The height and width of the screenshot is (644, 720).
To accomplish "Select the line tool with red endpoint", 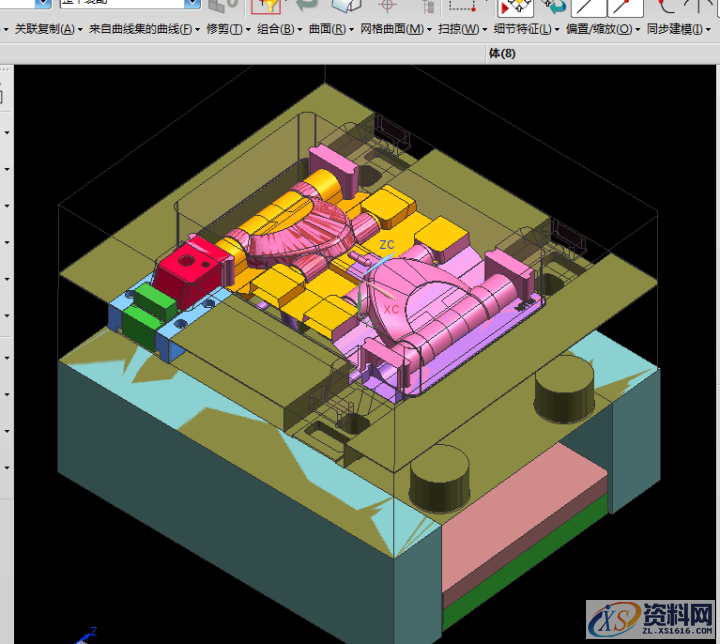I will click(x=627, y=6).
